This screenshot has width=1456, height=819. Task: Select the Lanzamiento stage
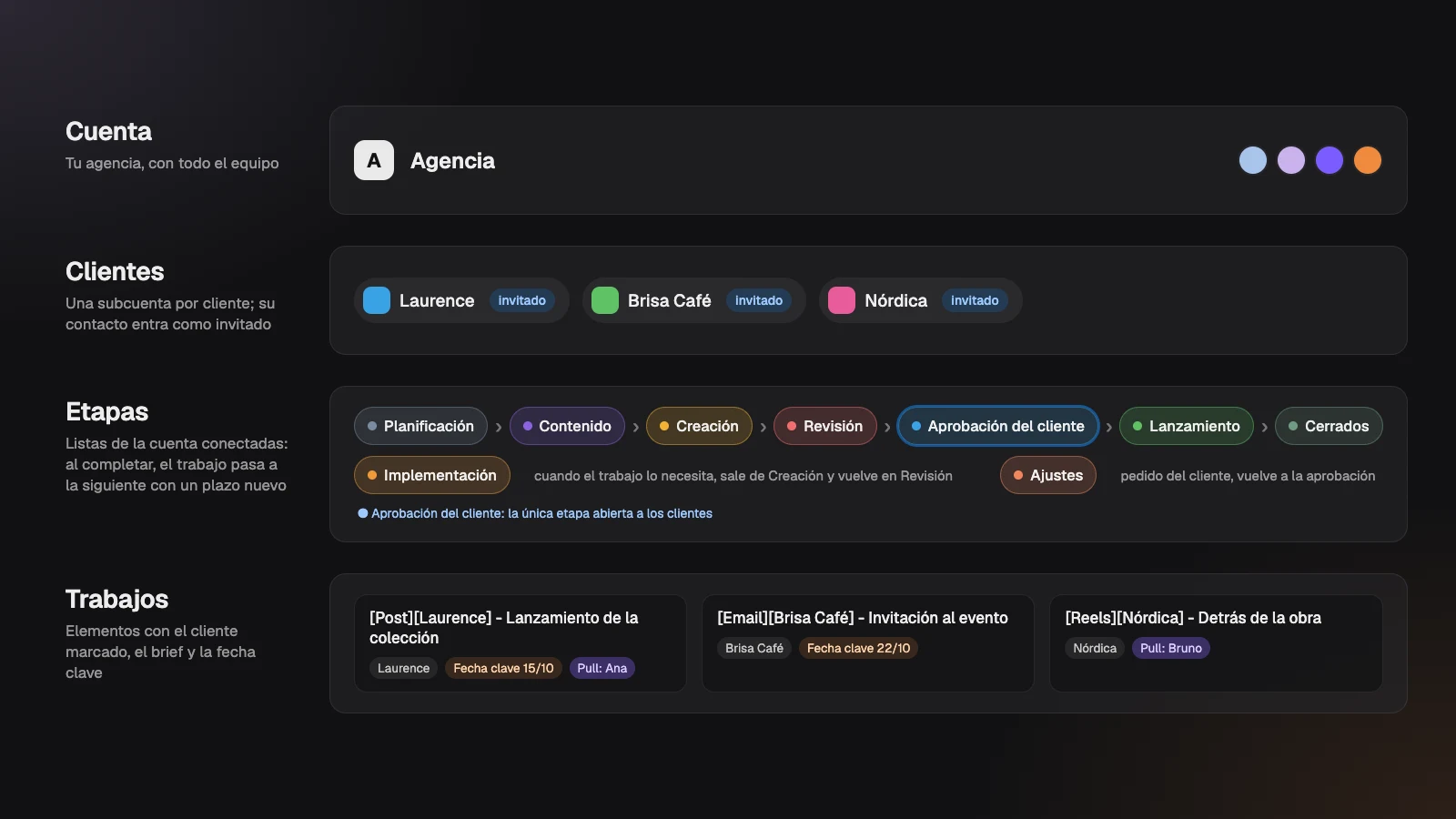(x=1187, y=426)
